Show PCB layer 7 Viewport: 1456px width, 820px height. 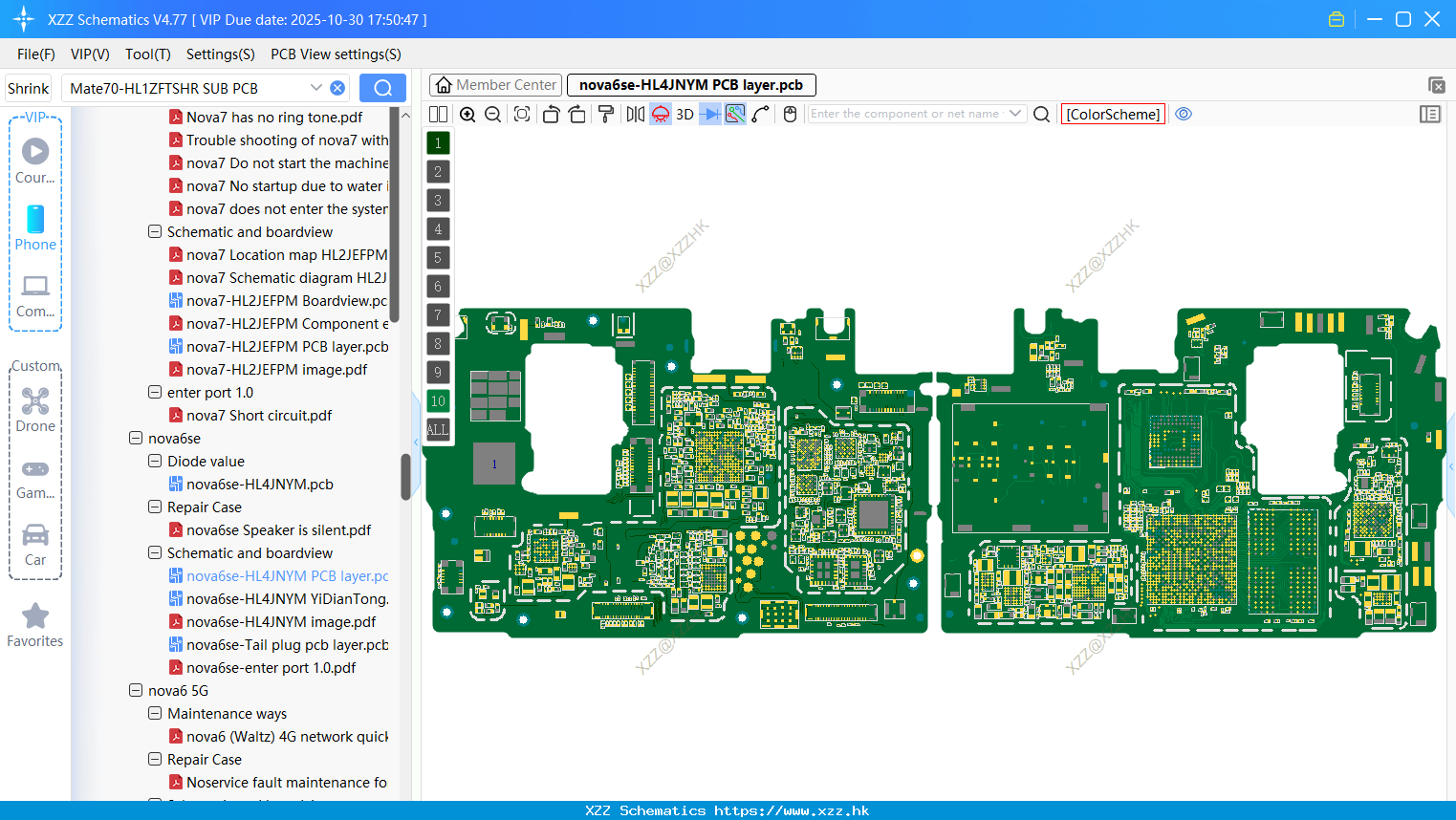point(438,315)
